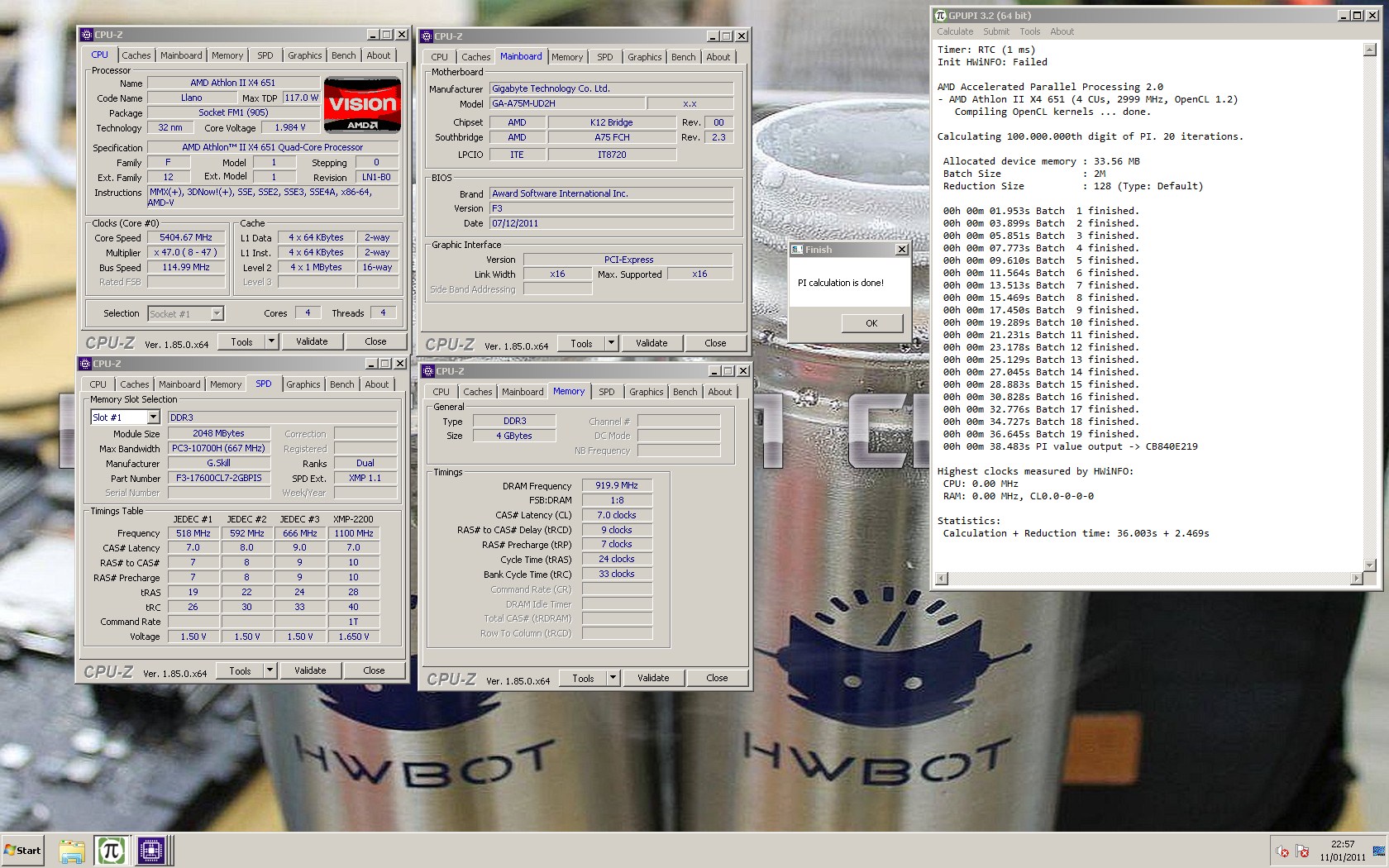The height and width of the screenshot is (868, 1389).
Task: Click Core Speed value 5404.67 MHz
Action: (186, 237)
